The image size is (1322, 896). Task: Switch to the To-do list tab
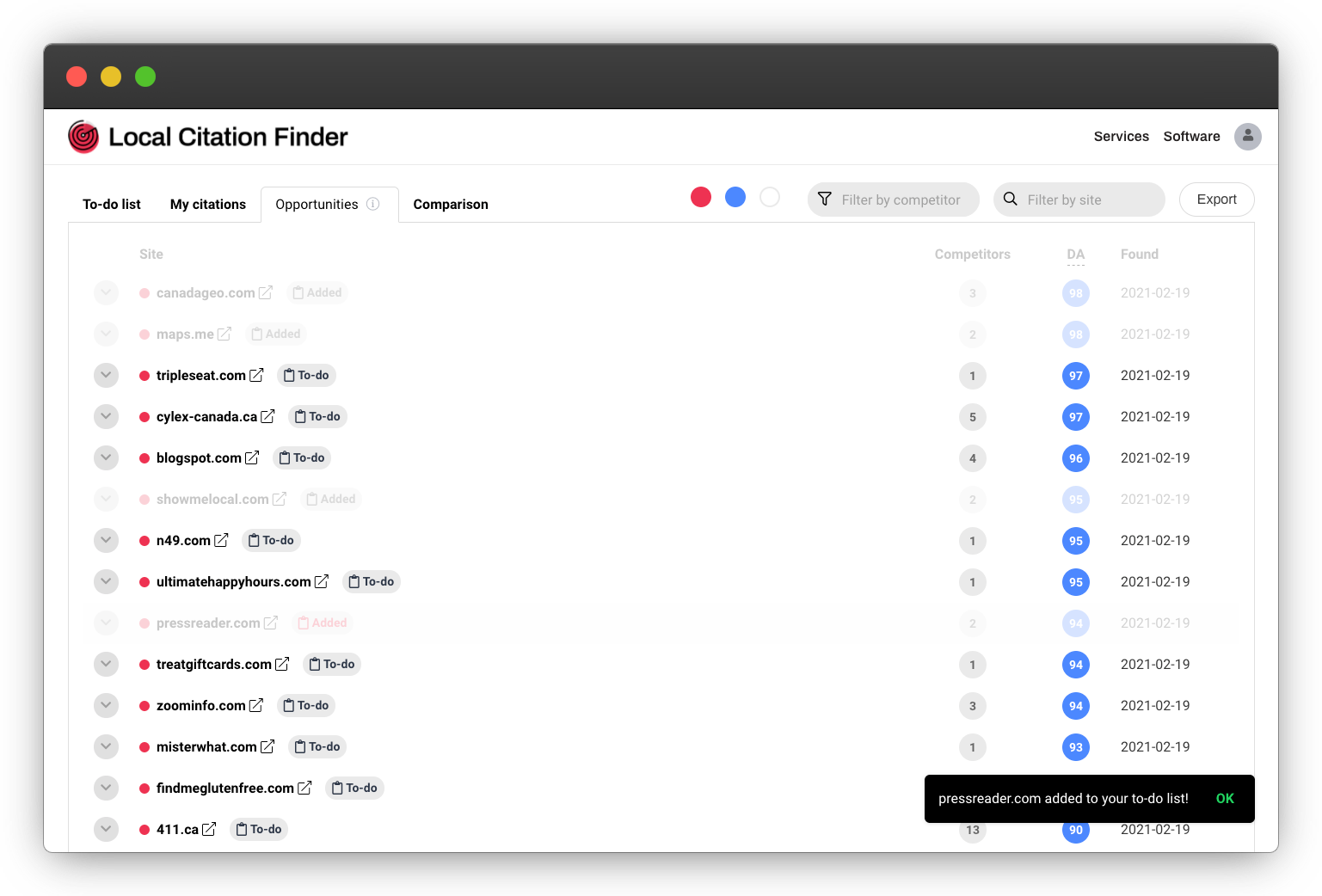[112, 205]
